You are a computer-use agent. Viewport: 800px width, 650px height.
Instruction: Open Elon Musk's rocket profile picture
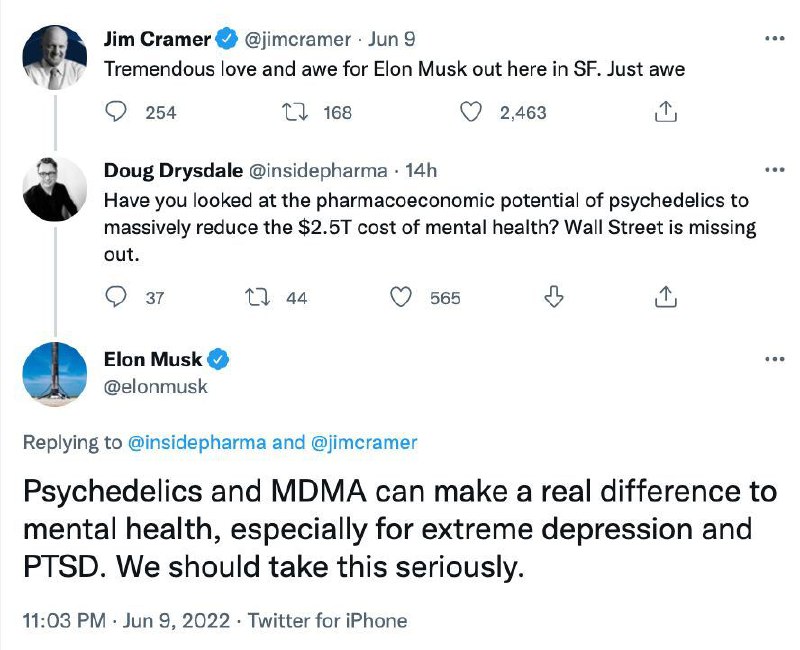(55, 374)
